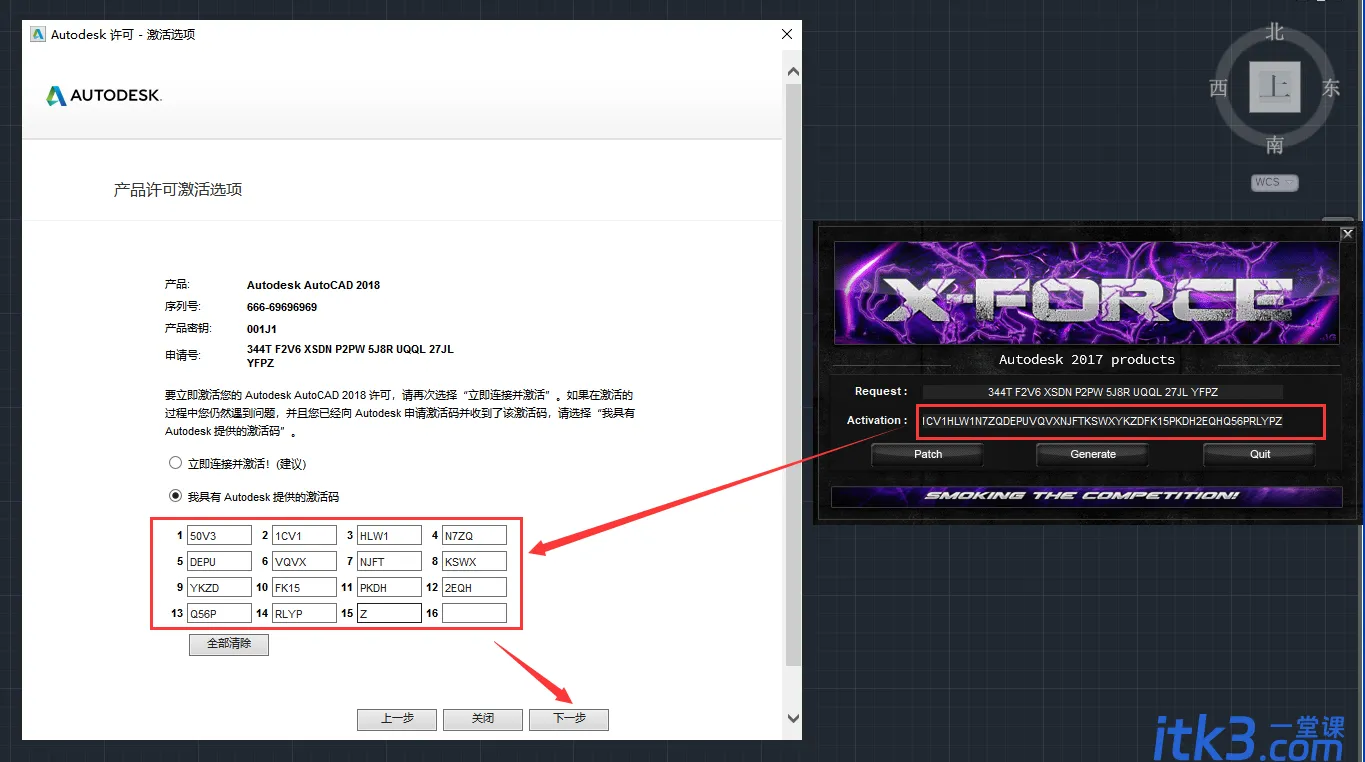1365x762 pixels.
Task: Click activation code field 10 containing FK15
Action: tap(304, 588)
